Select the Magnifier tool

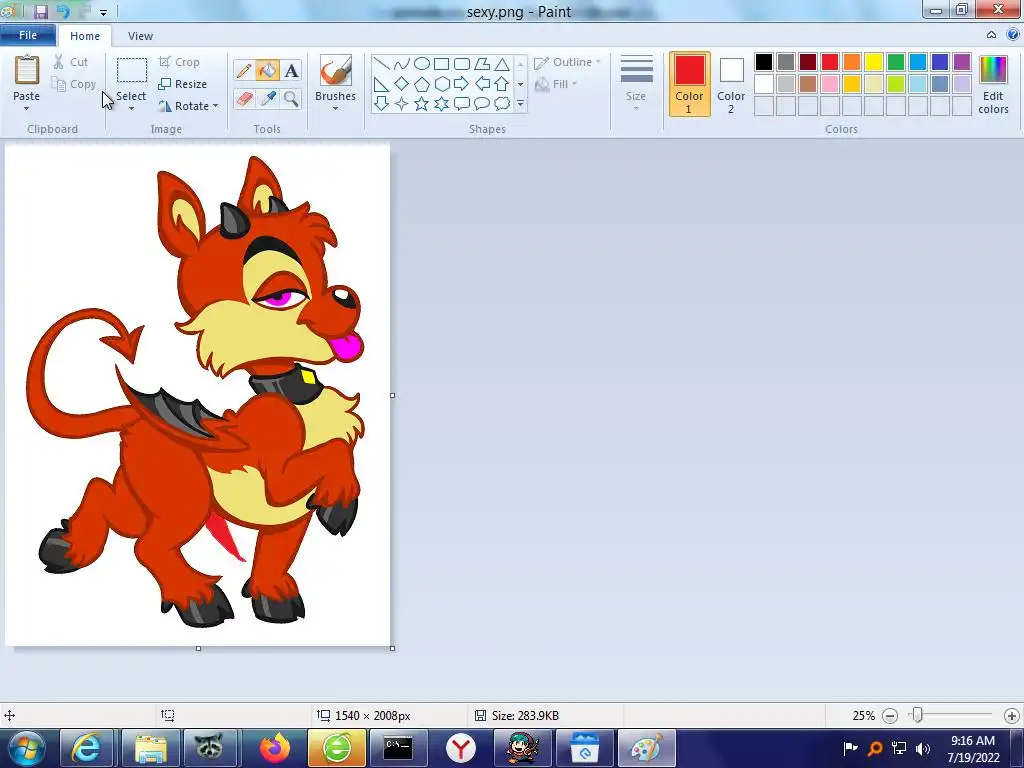(x=291, y=99)
